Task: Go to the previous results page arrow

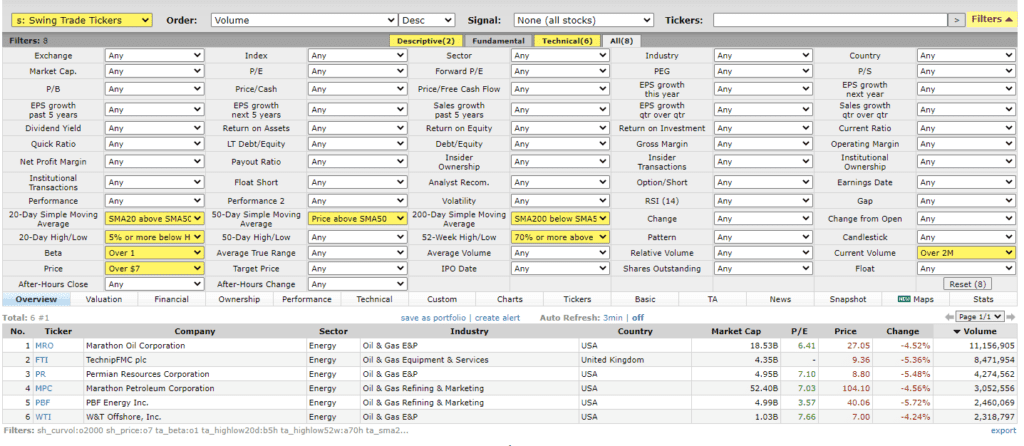Action: [x=949, y=317]
